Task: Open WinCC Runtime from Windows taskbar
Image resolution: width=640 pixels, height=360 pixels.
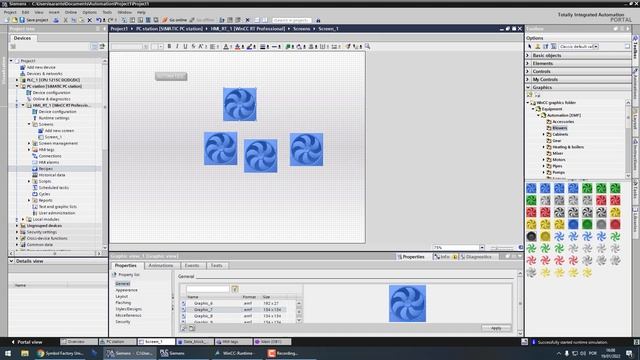Action: click(x=234, y=353)
